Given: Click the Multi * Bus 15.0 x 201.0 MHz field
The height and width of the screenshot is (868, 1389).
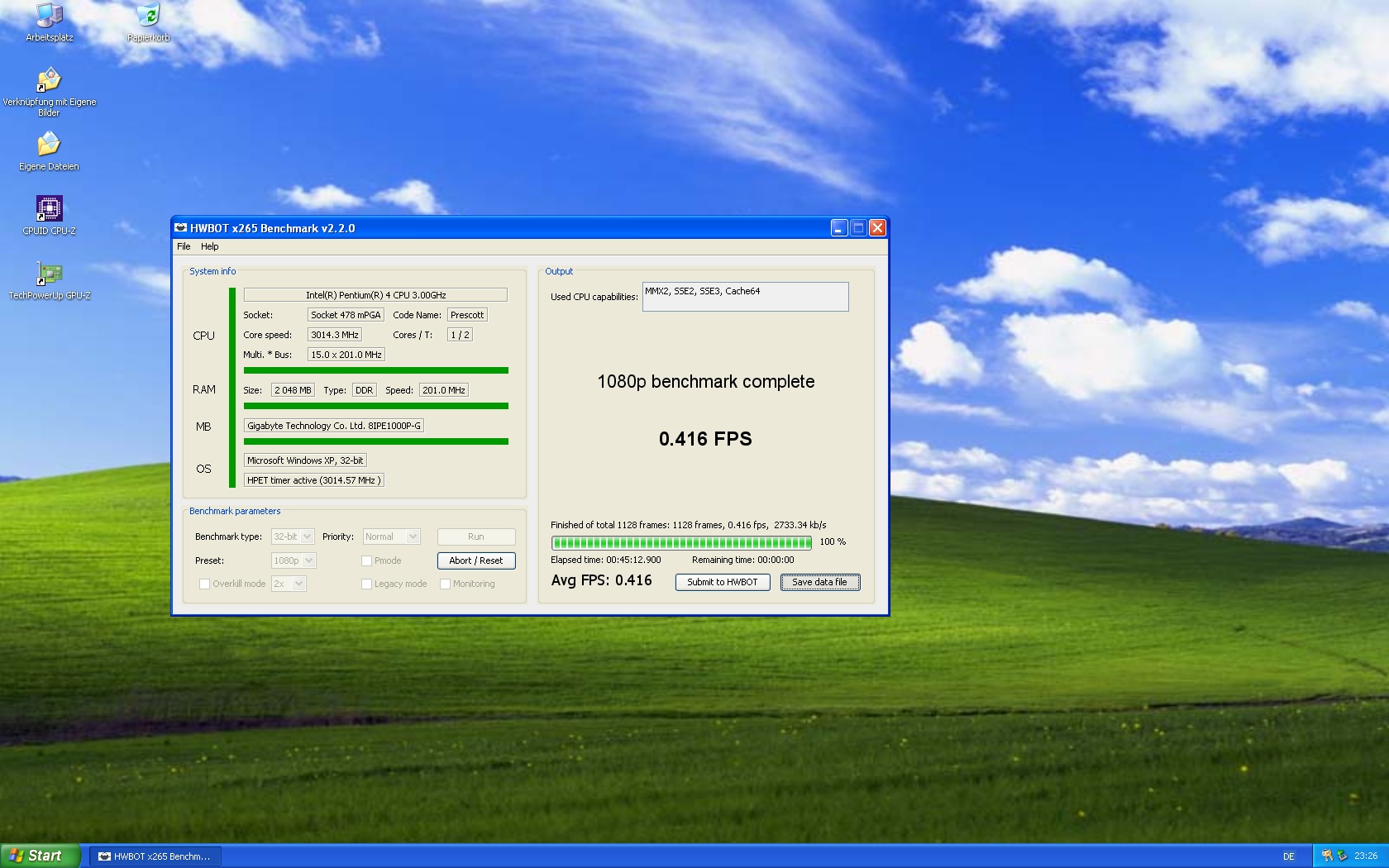Looking at the screenshot, I should click(x=346, y=355).
